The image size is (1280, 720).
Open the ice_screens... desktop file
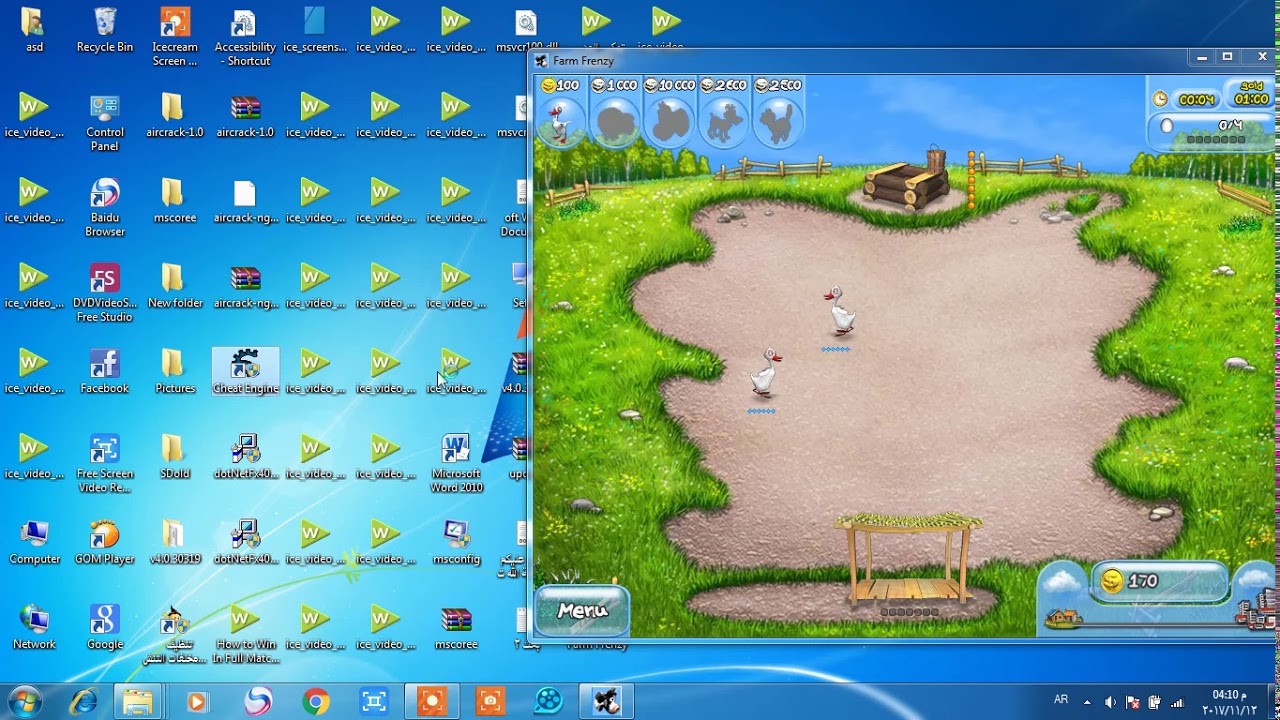pyautogui.click(x=315, y=31)
